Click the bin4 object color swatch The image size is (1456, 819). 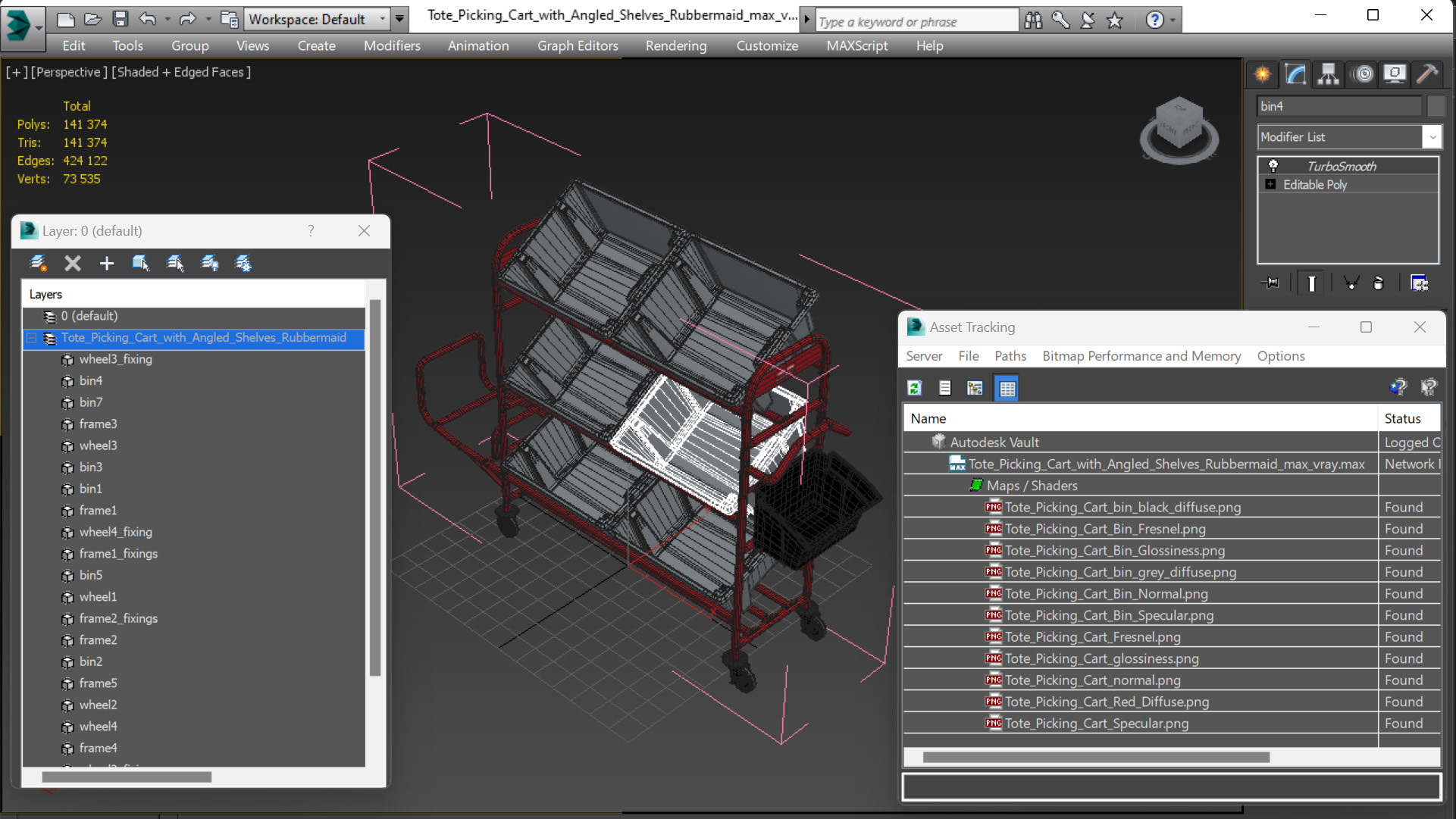[x=1436, y=106]
